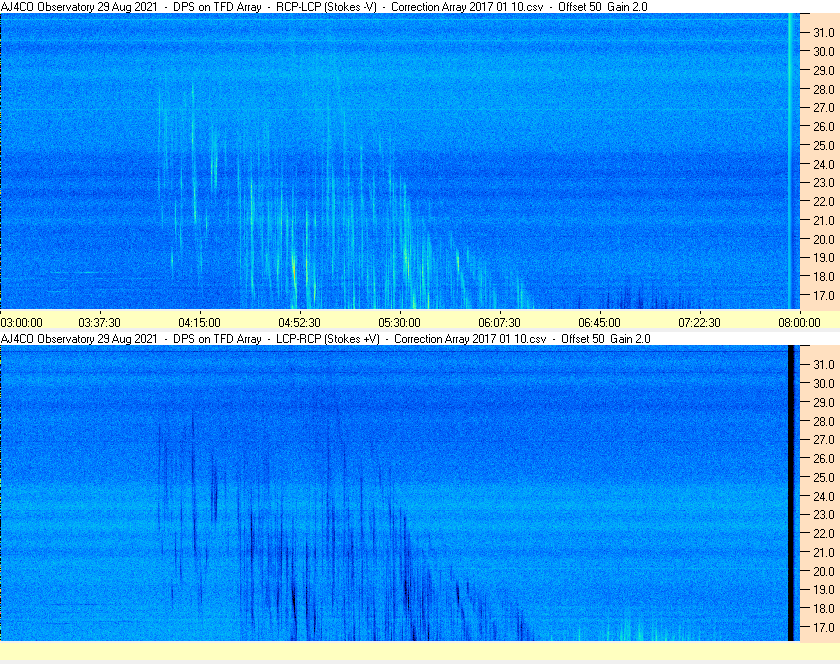
Task: Click the 25.0 frequency label on Stokes +V plot
Action: (x=824, y=477)
